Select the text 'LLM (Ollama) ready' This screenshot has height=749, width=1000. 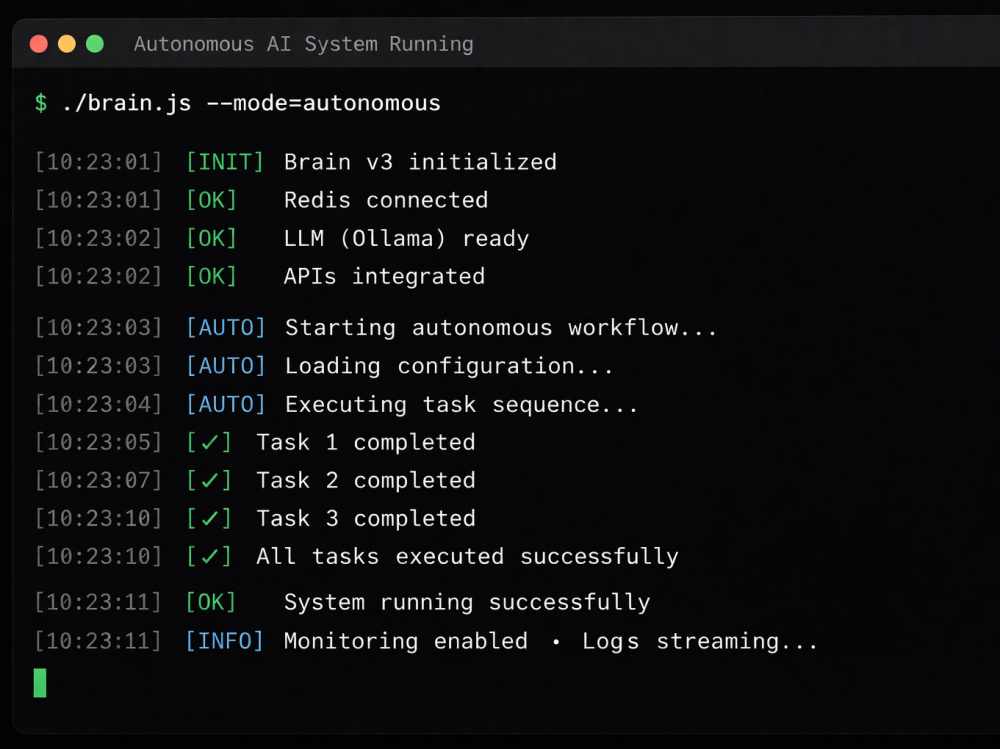pos(406,239)
